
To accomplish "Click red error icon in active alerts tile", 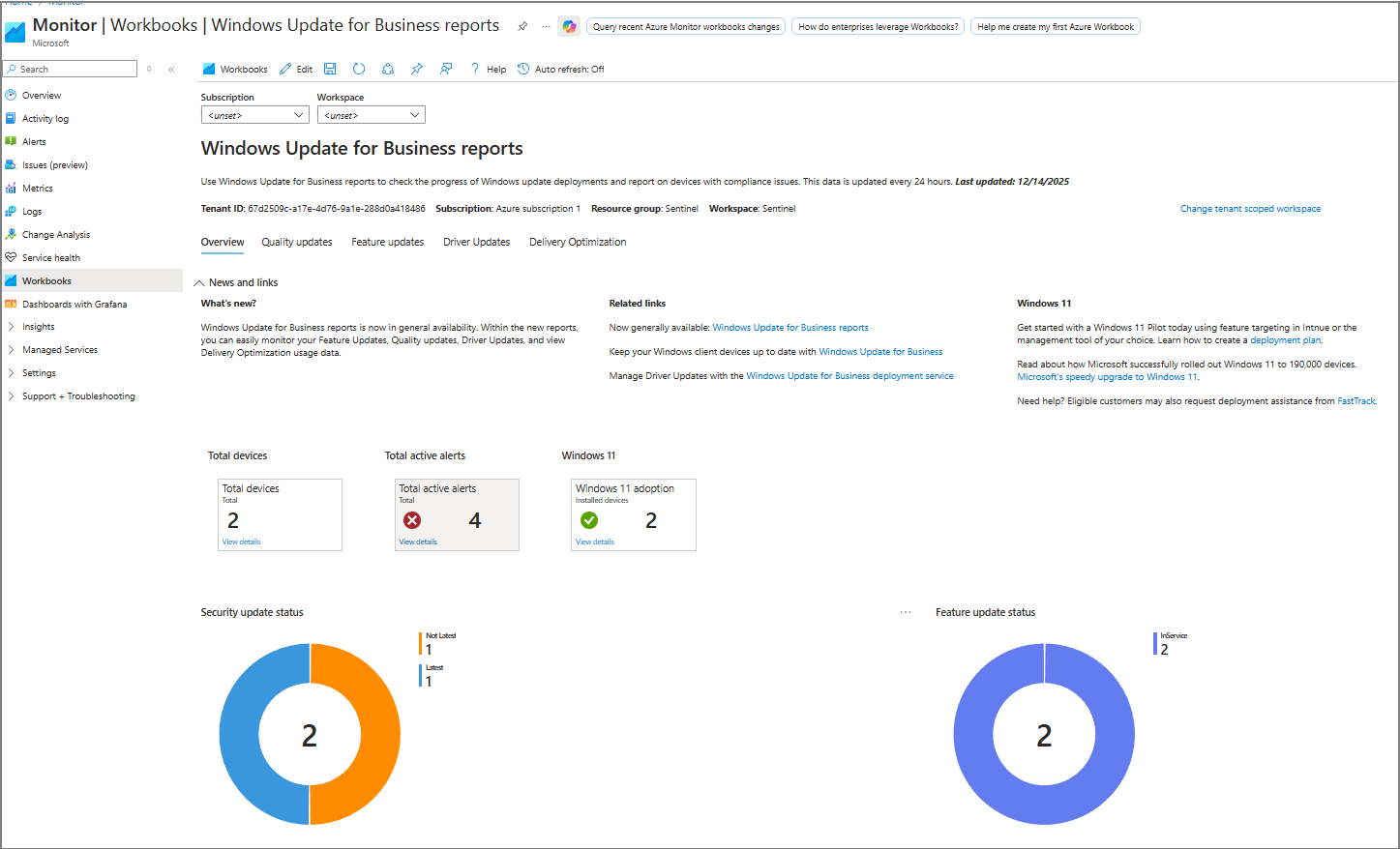I will pos(412,520).
